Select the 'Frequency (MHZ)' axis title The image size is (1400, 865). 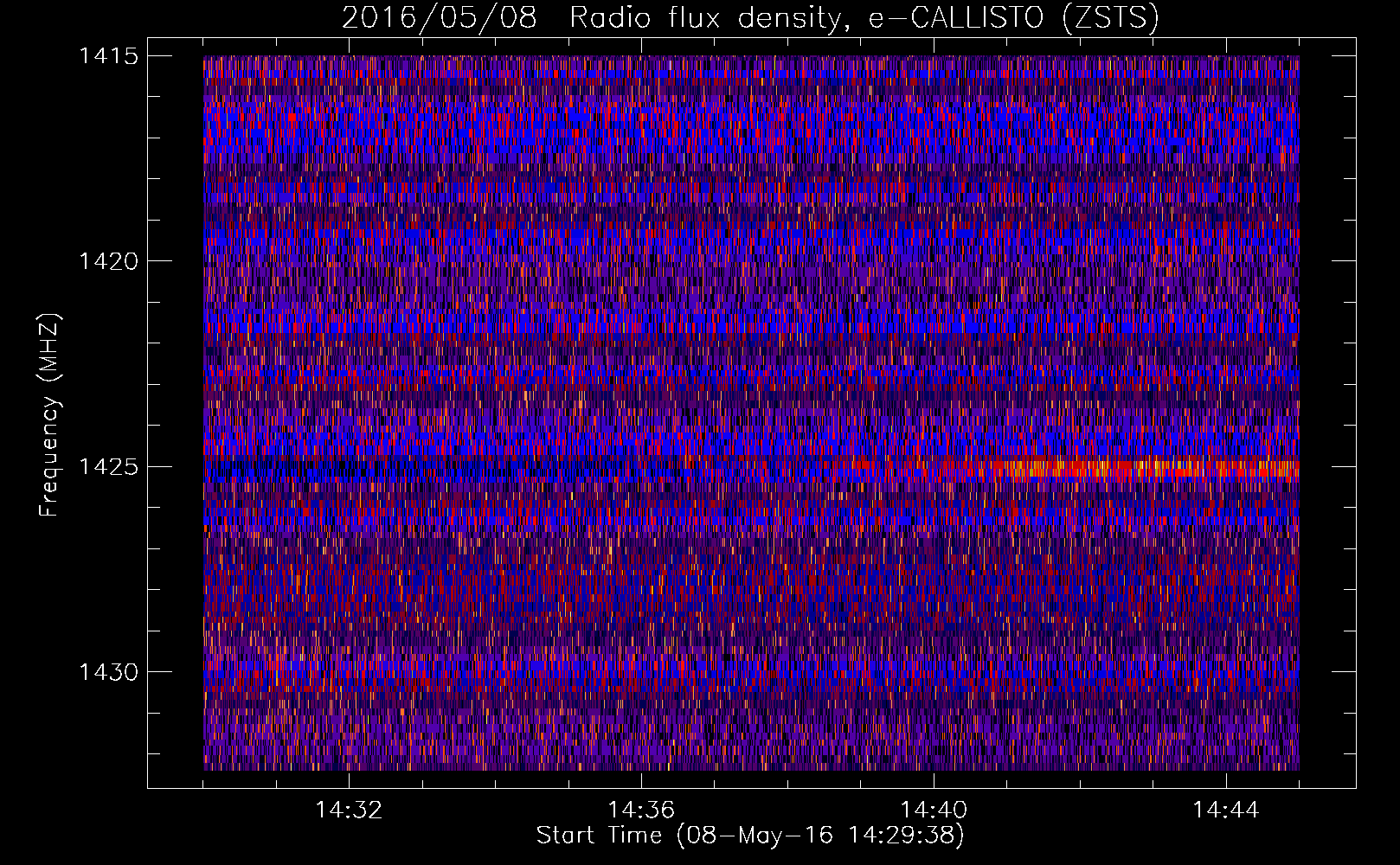(49, 414)
